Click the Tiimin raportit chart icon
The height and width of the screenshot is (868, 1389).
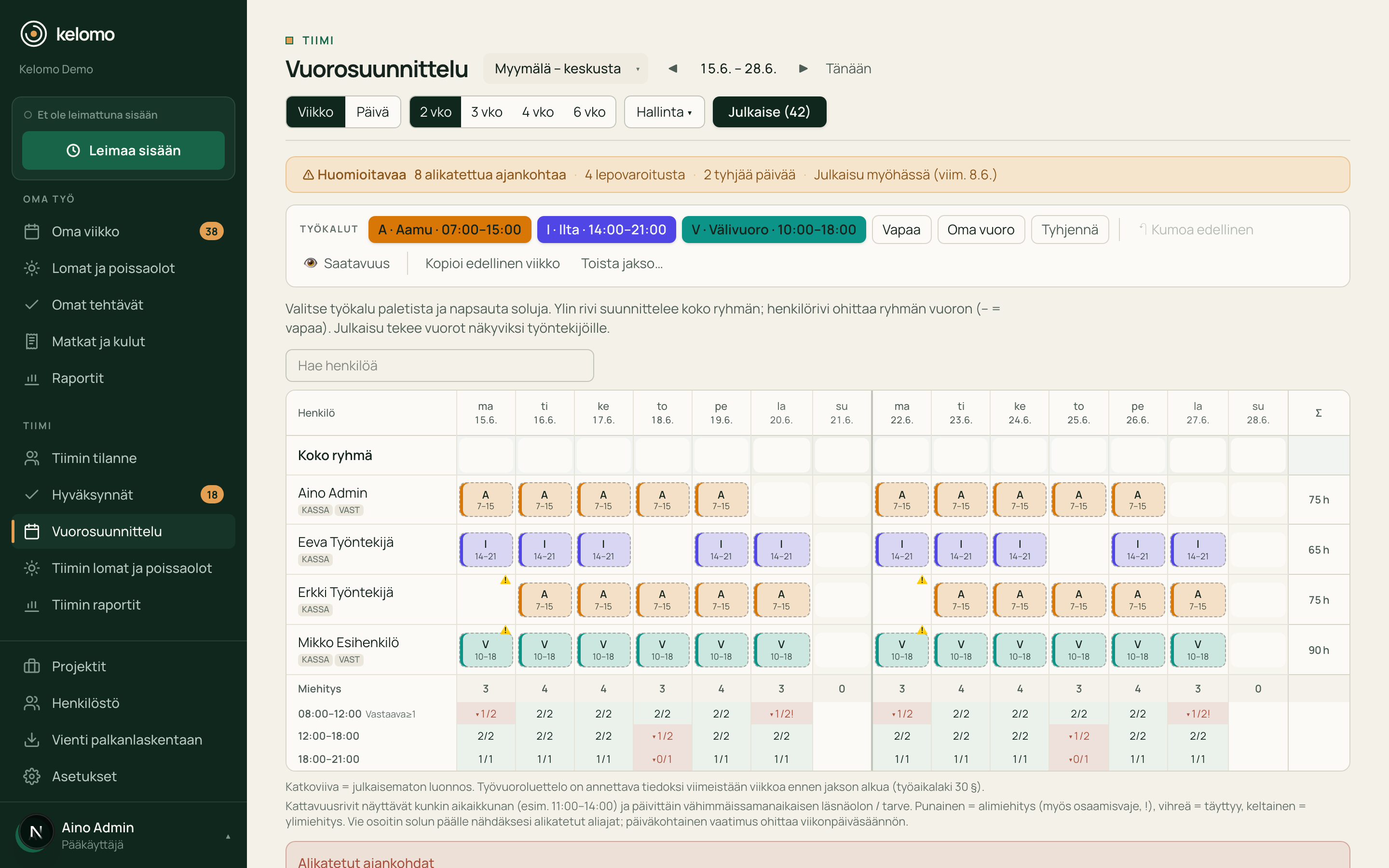[31, 605]
